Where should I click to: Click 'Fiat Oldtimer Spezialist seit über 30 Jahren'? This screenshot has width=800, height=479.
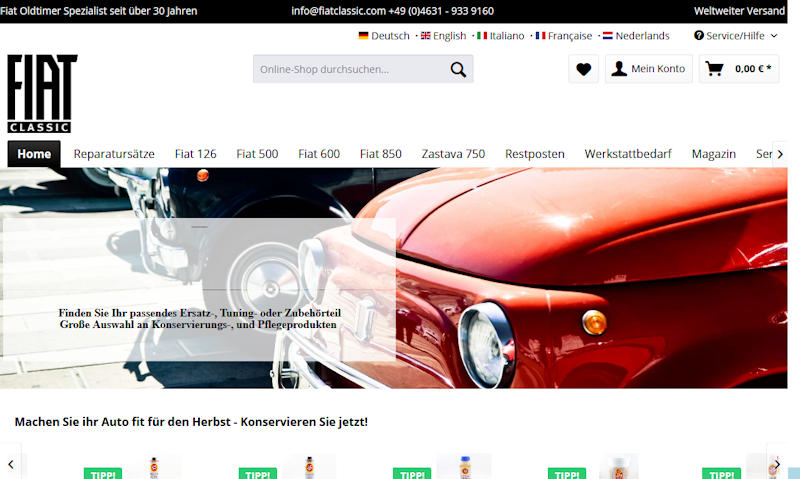pyautogui.click(x=98, y=11)
